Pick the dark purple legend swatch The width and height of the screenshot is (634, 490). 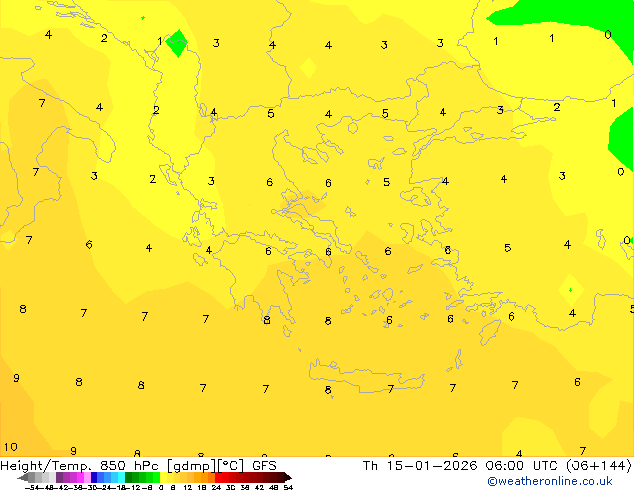(59, 477)
